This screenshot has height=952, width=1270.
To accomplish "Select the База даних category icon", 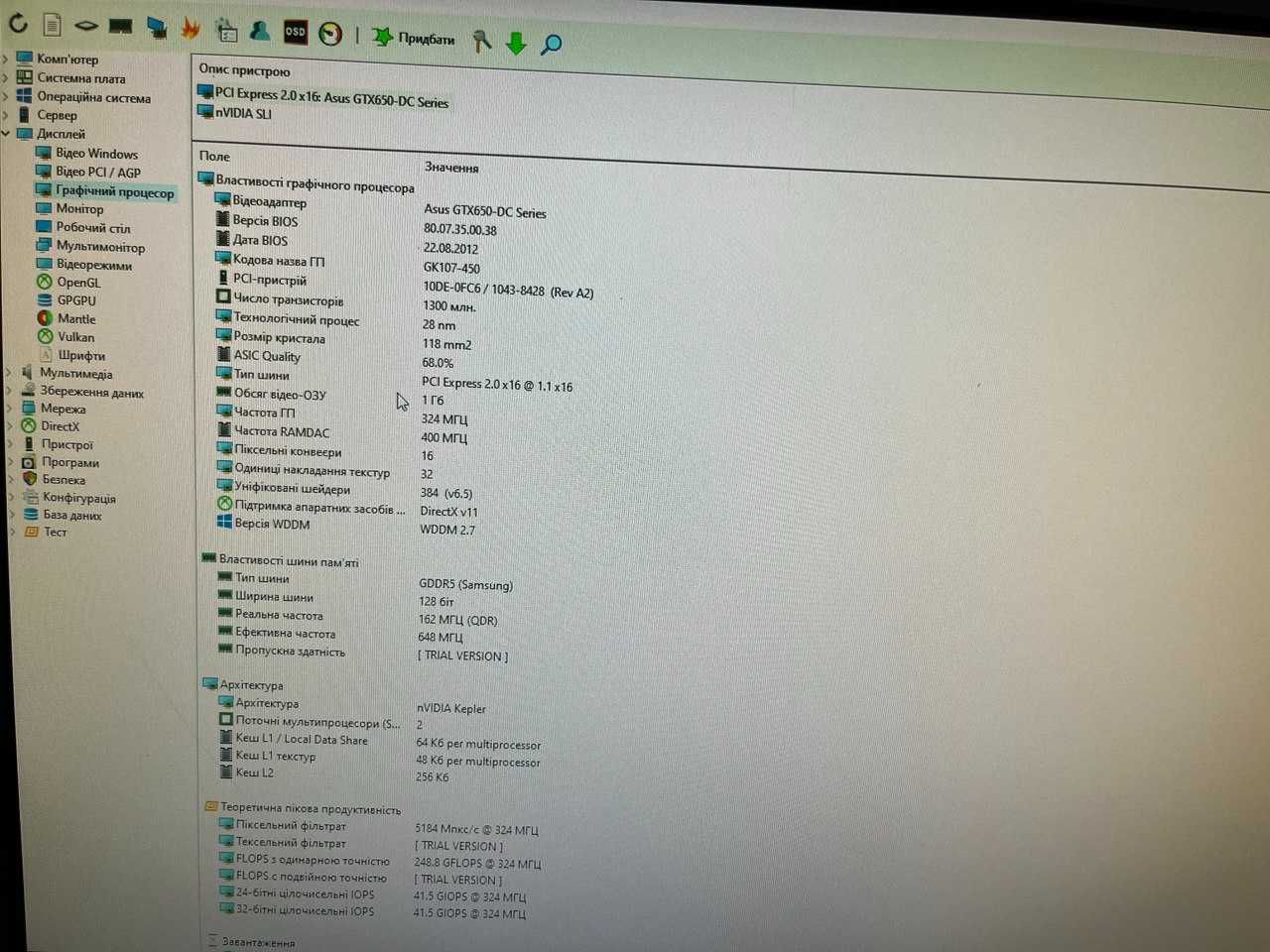I will coord(31,514).
